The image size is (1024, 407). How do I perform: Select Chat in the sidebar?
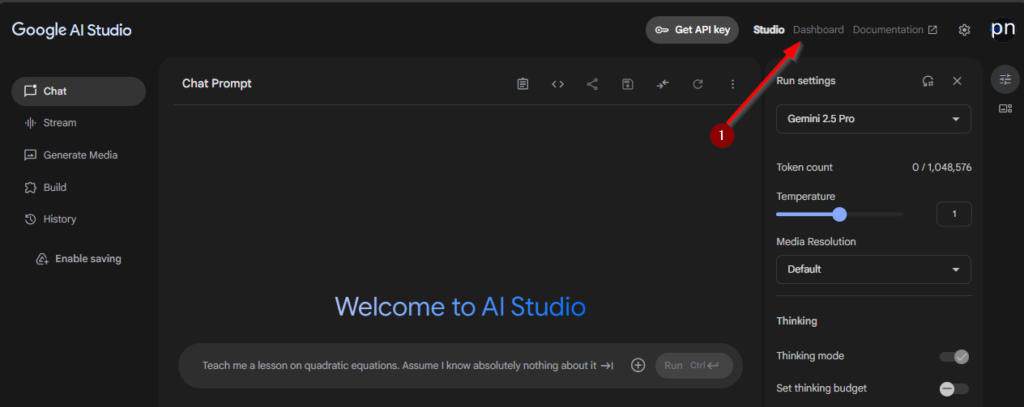[78, 91]
